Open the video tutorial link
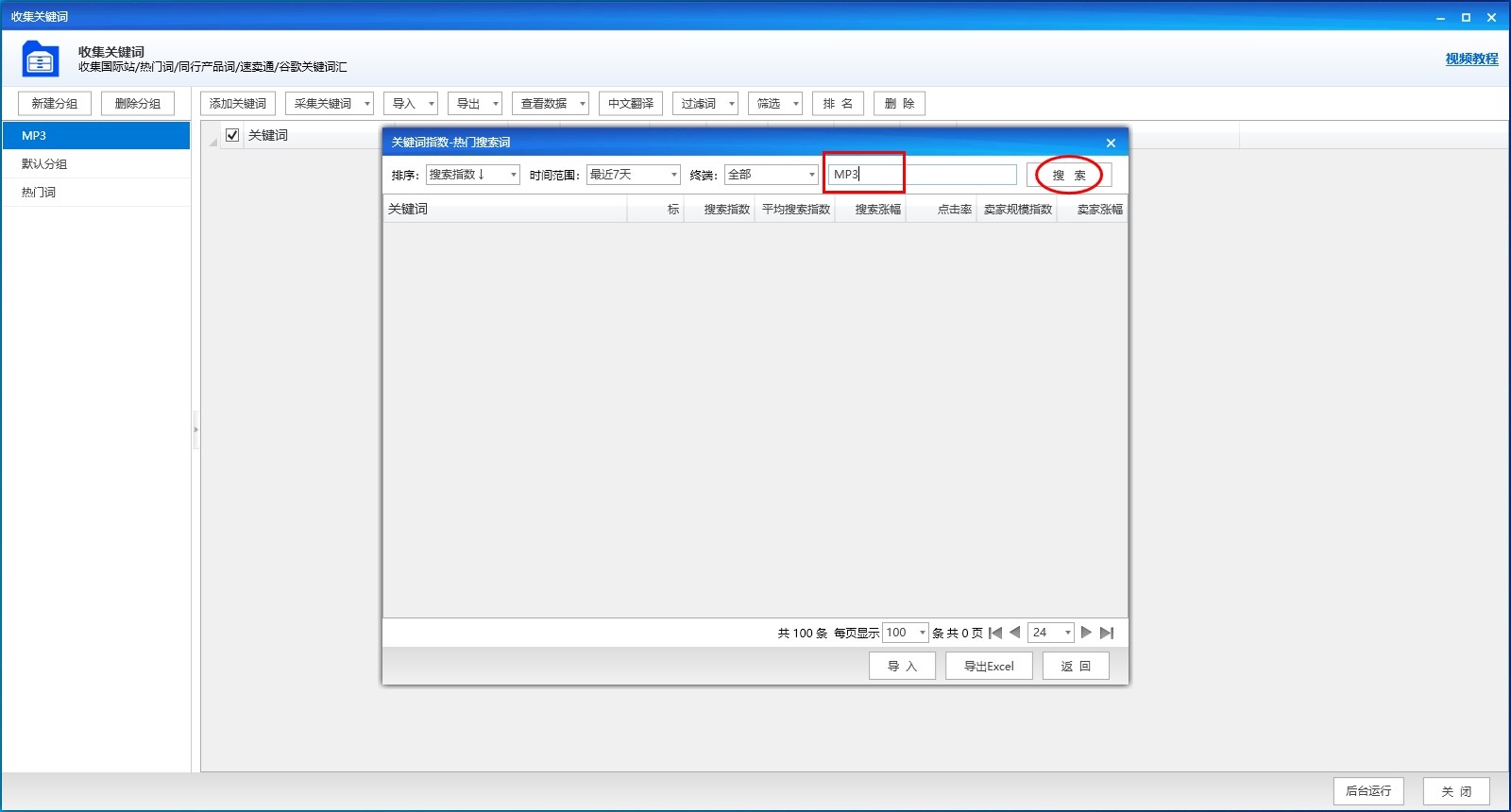 coord(1471,59)
